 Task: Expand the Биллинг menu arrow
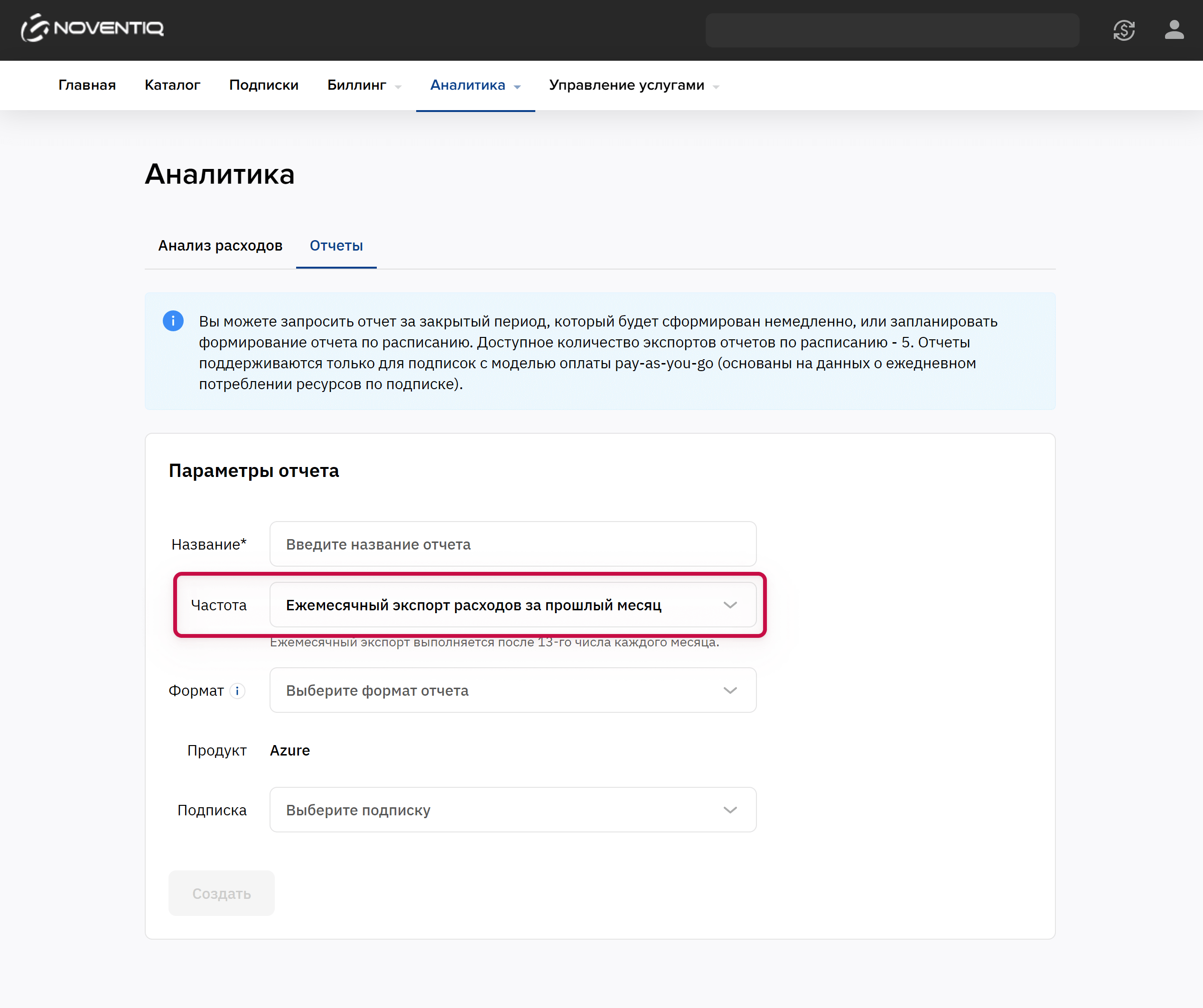point(398,86)
